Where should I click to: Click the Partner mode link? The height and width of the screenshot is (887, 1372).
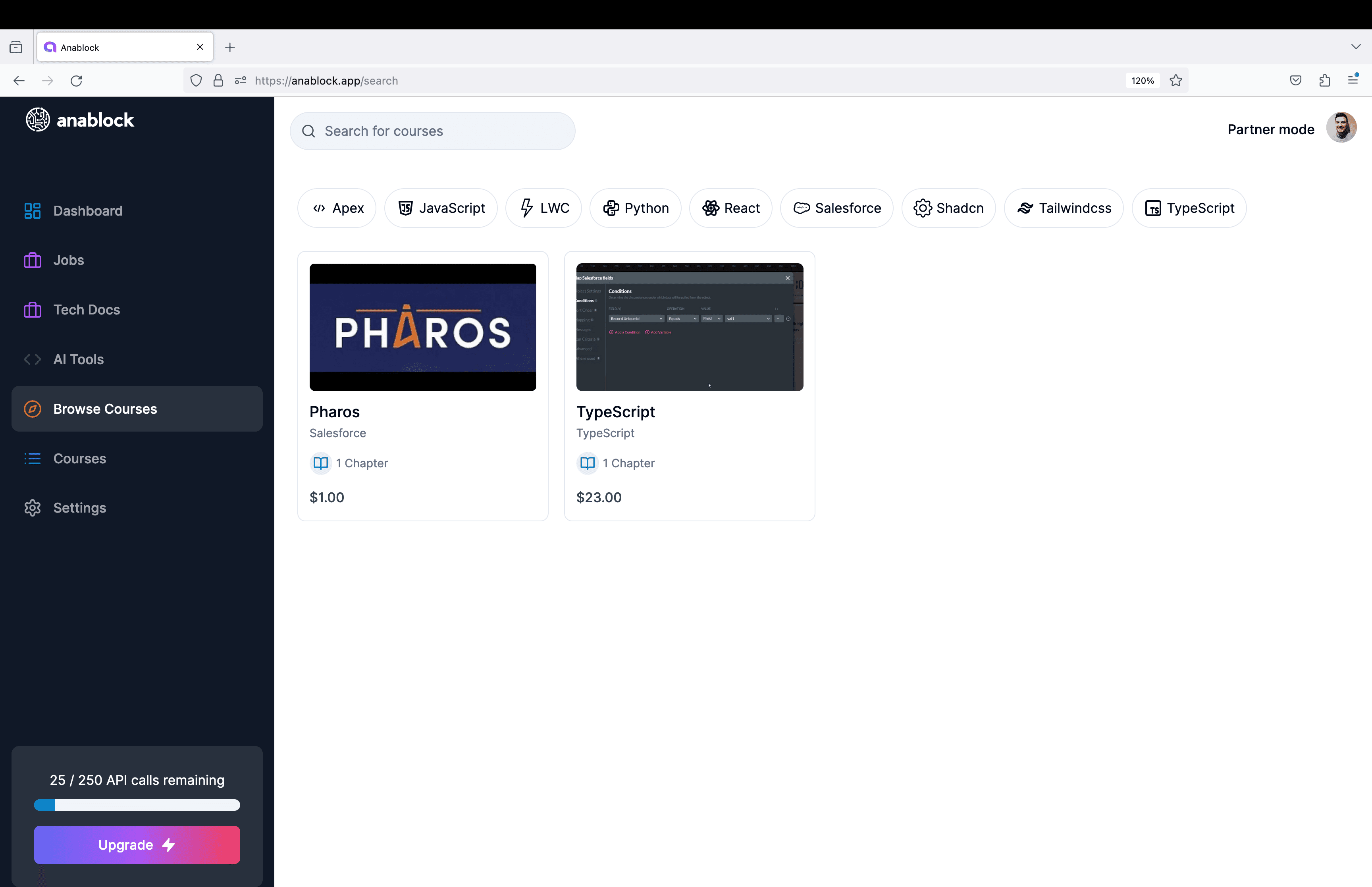[x=1271, y=129]
